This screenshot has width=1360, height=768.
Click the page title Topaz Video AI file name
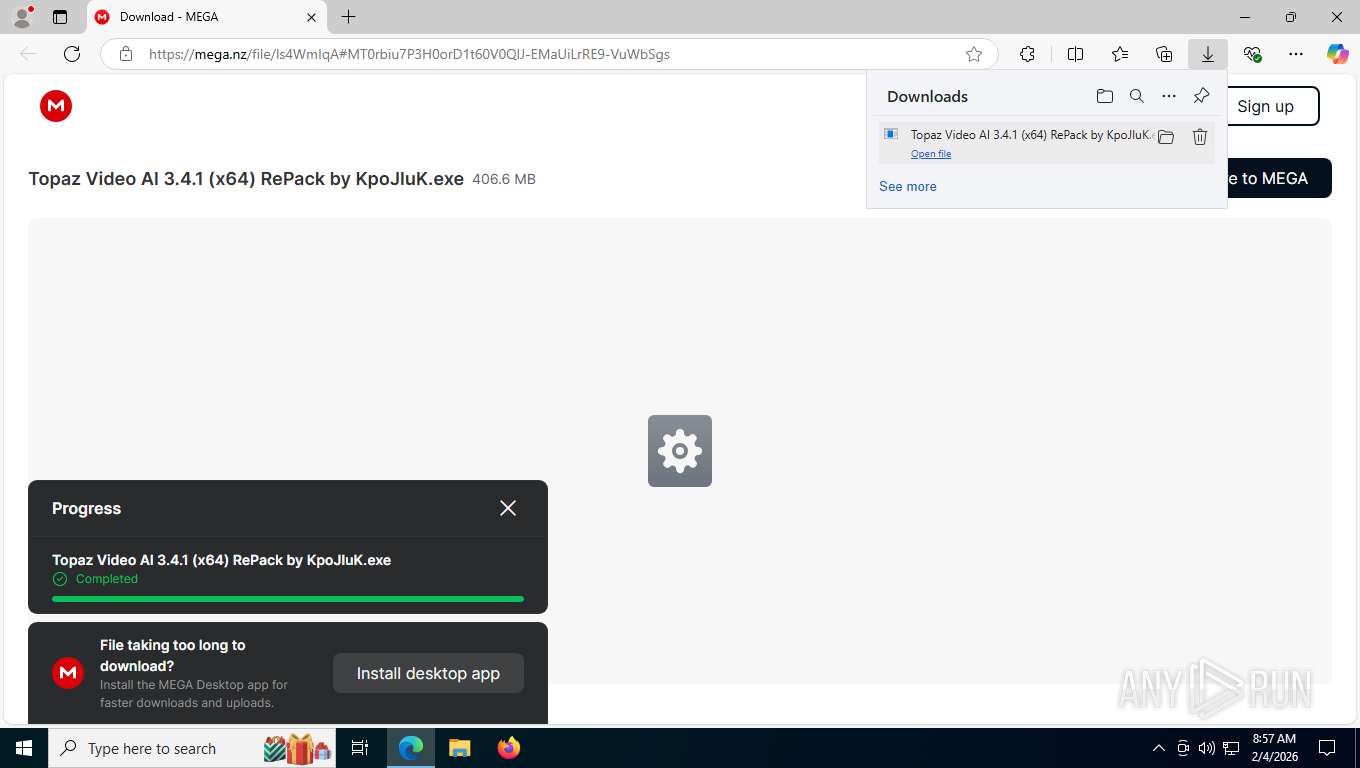246,179
